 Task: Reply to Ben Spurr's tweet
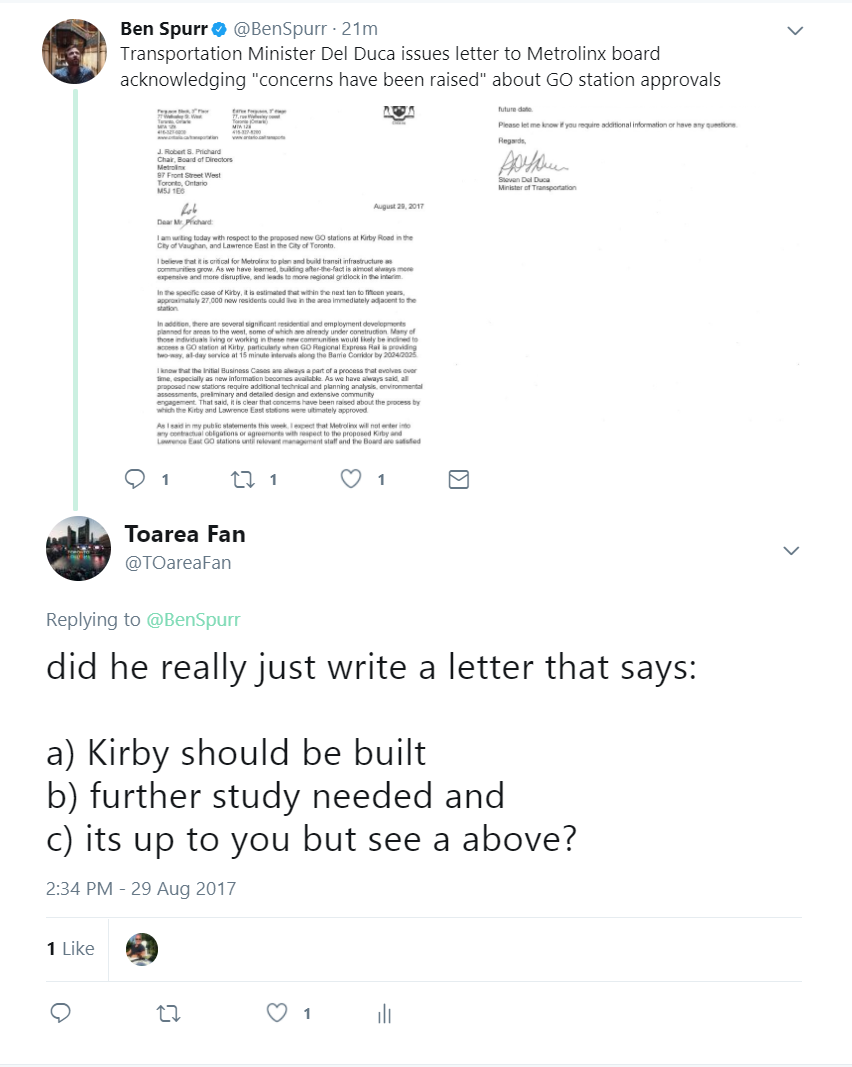click(x=134, y=480)
